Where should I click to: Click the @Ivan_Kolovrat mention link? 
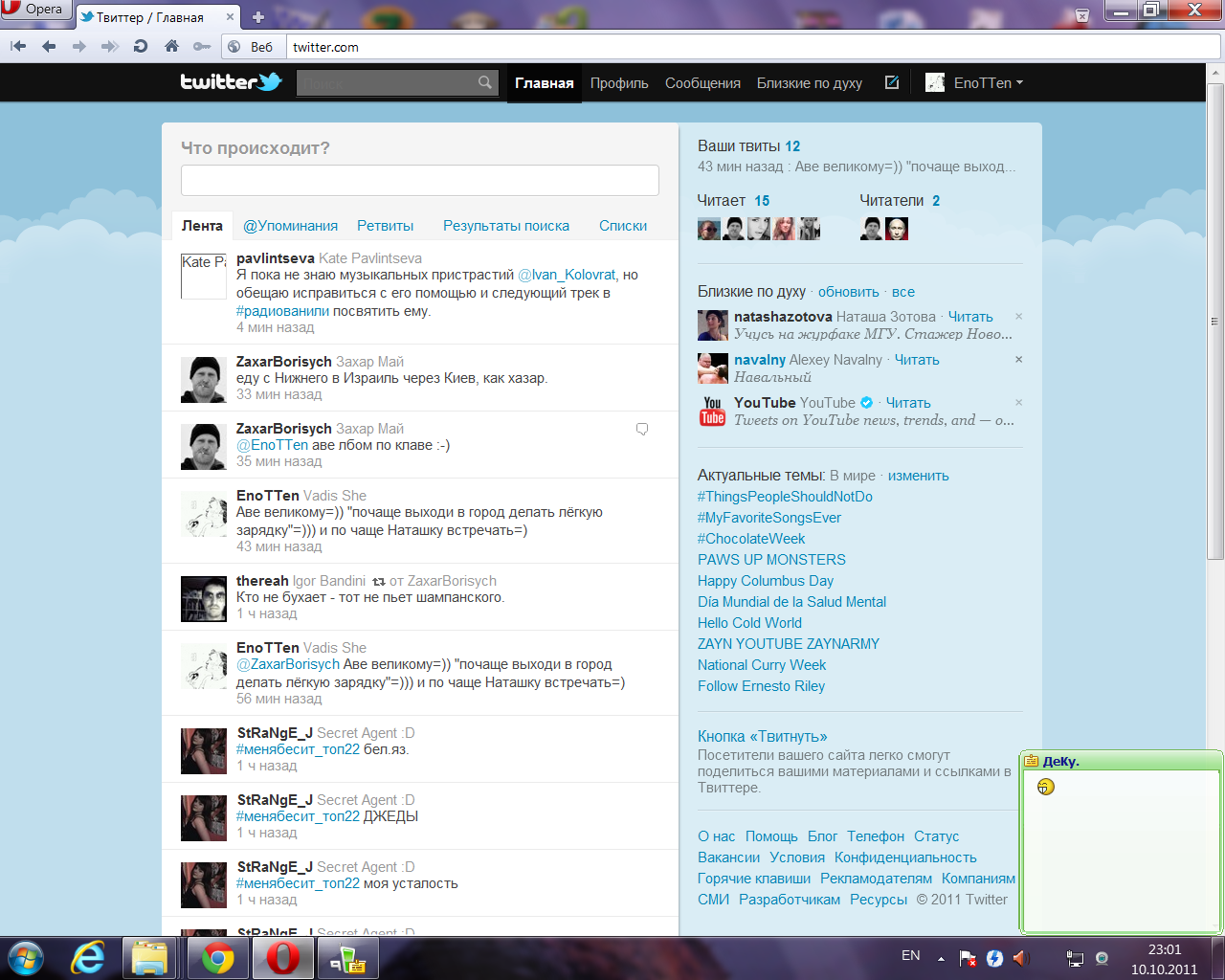pyautogui.click(x=567, y=275)
